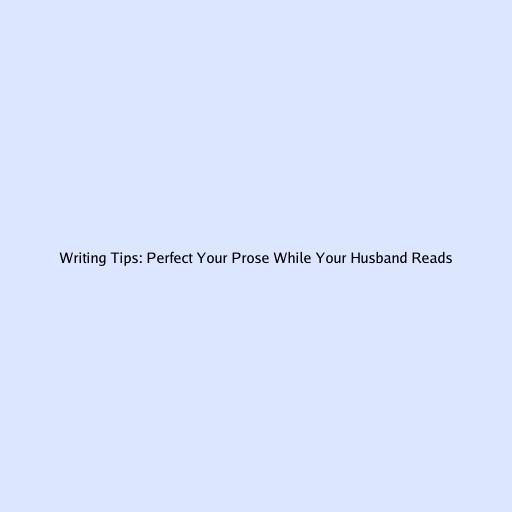The width and height of the screenshot is (512, 512).
Task: Select the word "Perfect" in the title
Action: click(170, 258)
